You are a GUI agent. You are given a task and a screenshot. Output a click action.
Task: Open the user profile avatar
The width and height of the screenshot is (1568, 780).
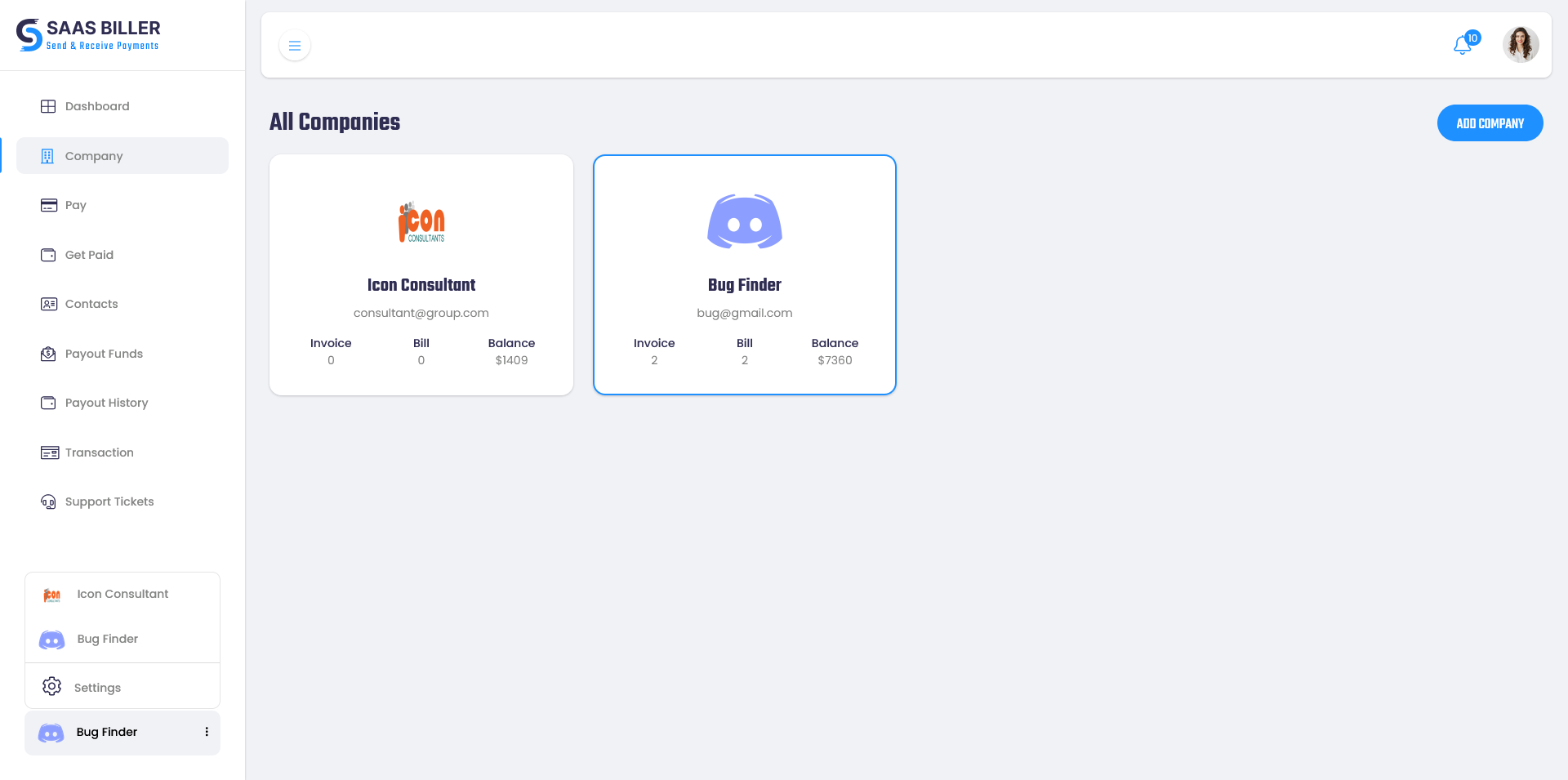[1521, 45]
